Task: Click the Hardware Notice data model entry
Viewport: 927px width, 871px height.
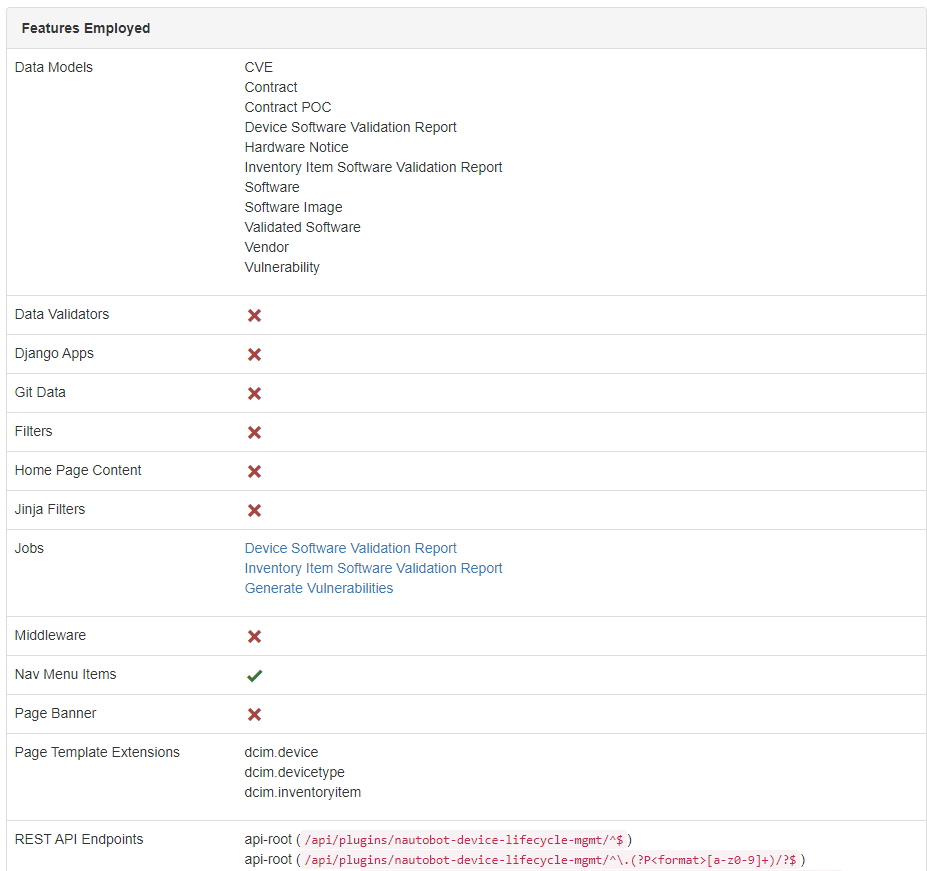Action: tap(296, 147)
